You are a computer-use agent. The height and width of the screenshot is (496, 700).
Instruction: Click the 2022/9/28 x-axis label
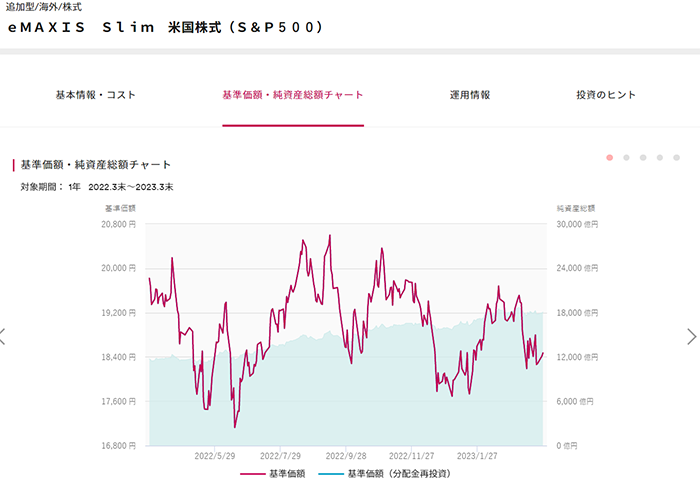346,456
